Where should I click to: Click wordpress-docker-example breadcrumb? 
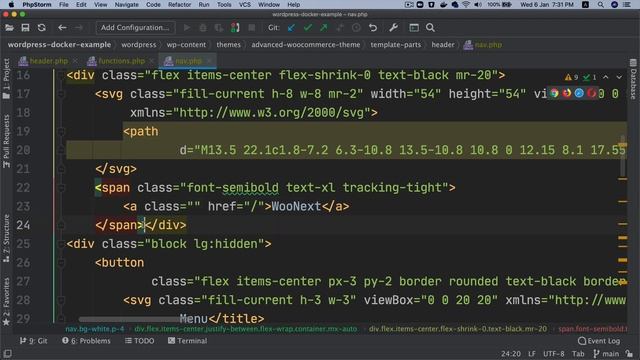(x=59, y=44)
